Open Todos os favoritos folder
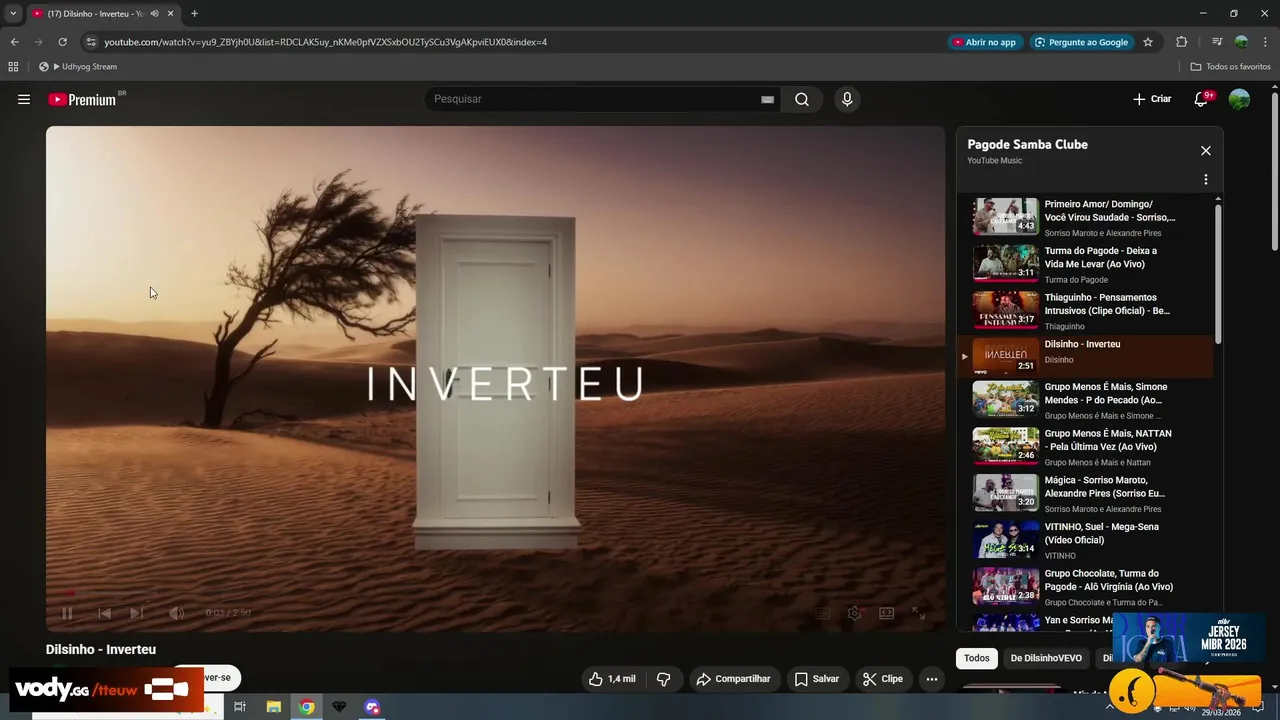 click(1231, 67)
